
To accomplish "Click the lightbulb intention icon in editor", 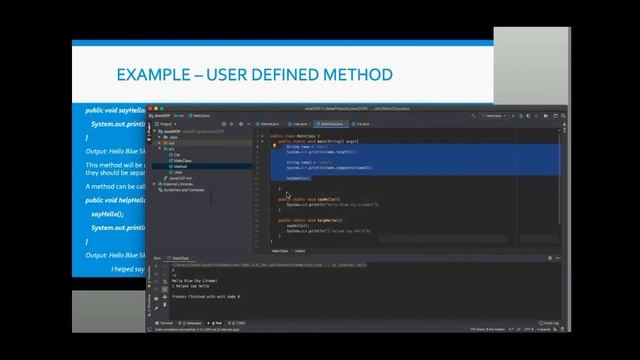I will click(x=274, y=146).
